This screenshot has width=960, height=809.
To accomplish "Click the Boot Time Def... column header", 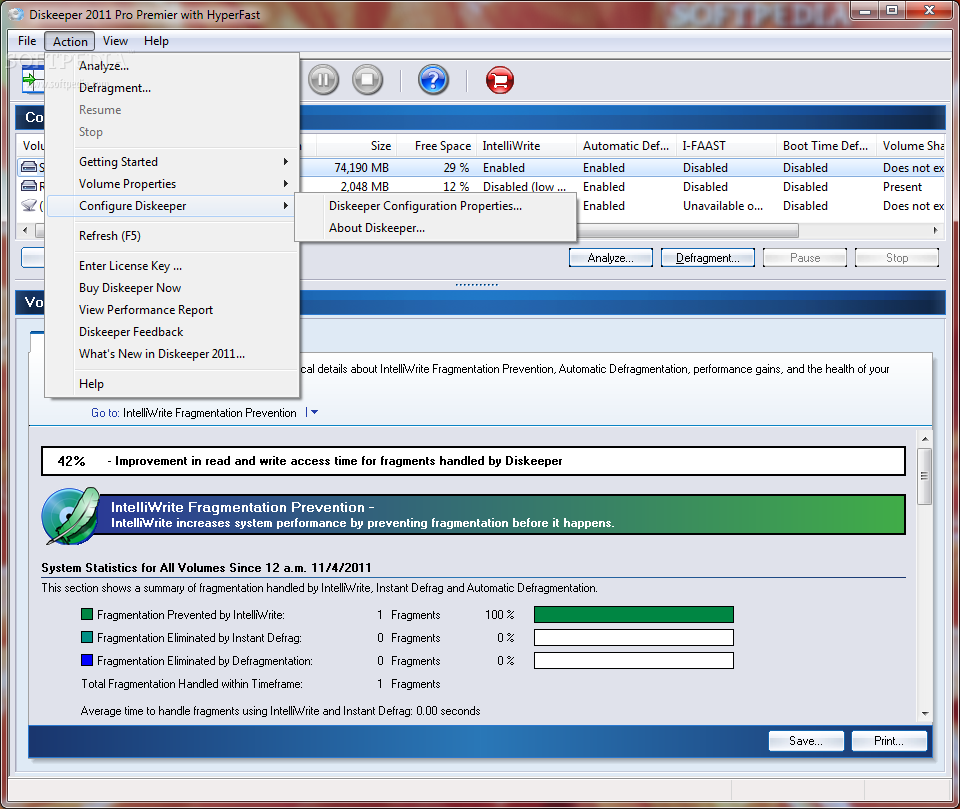I will pos(826,146).
